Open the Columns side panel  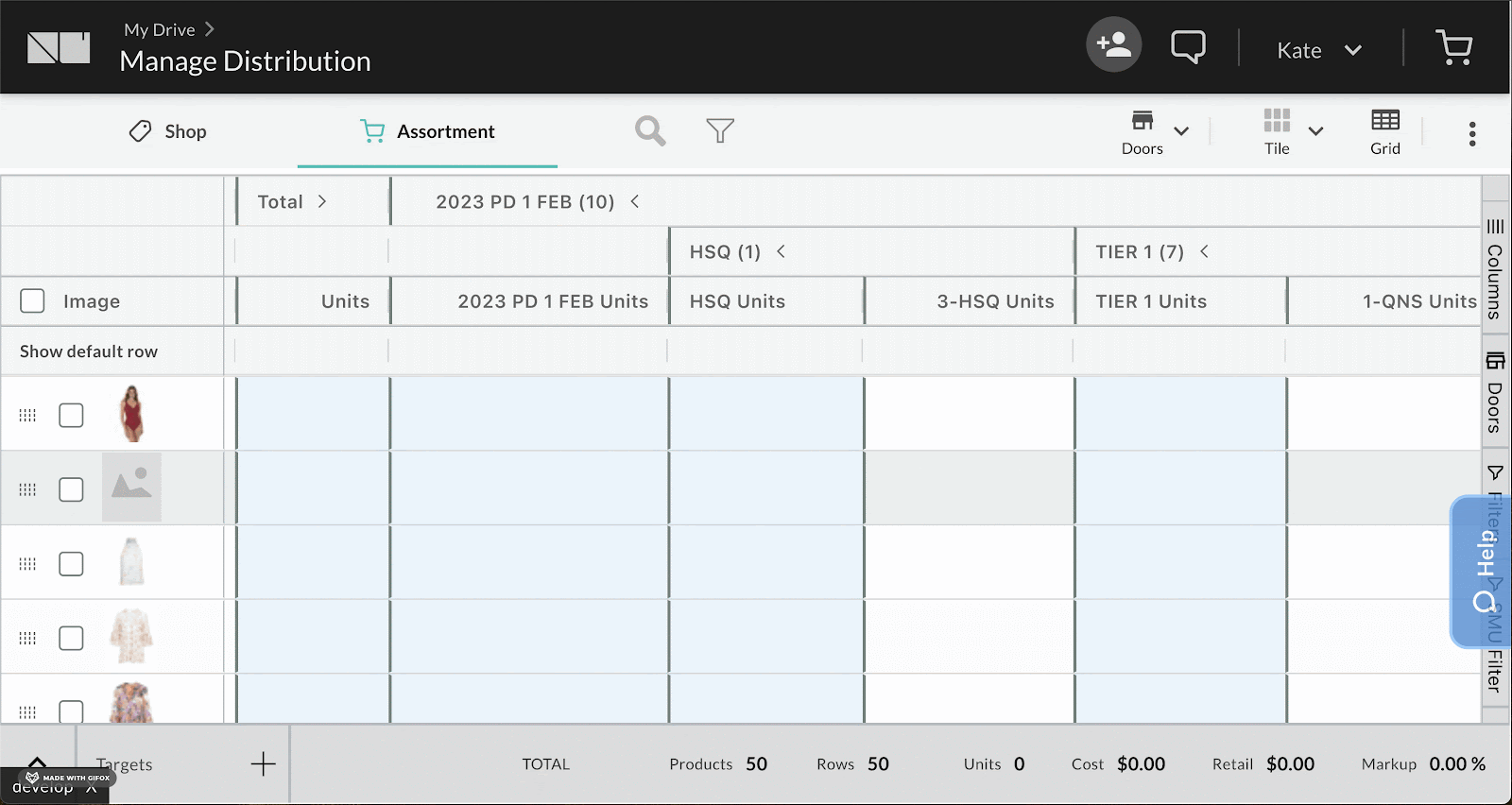[1494, 270]
